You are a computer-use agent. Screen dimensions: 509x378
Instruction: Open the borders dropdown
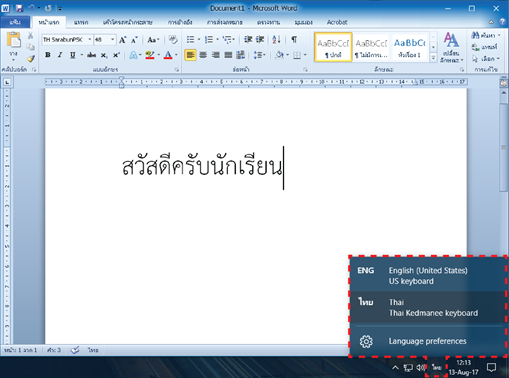click(305, 55)
